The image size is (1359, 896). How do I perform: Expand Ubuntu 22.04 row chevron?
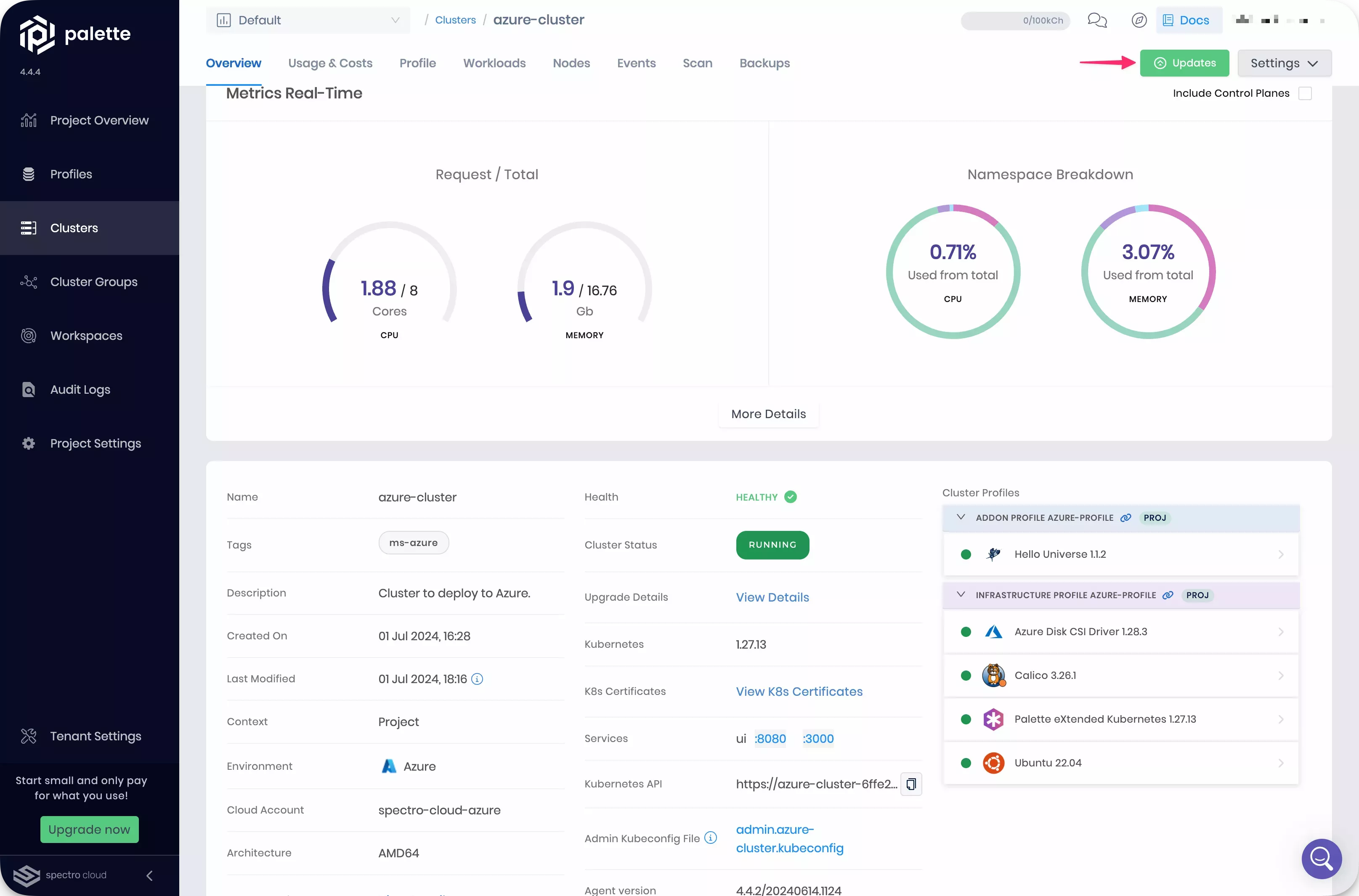(1281, 763)
